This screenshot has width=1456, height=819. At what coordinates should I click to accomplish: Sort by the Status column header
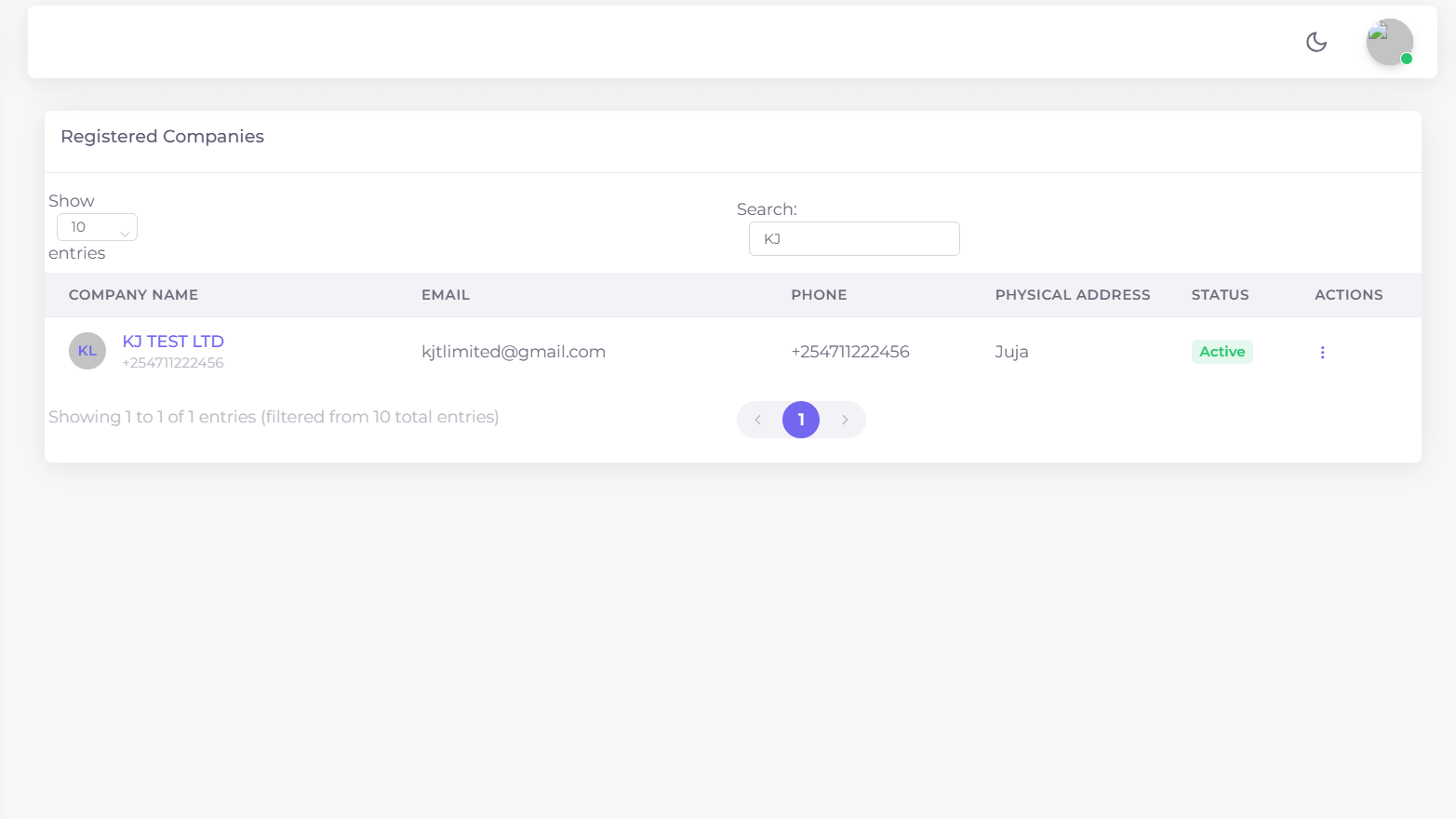point(1220,295)
